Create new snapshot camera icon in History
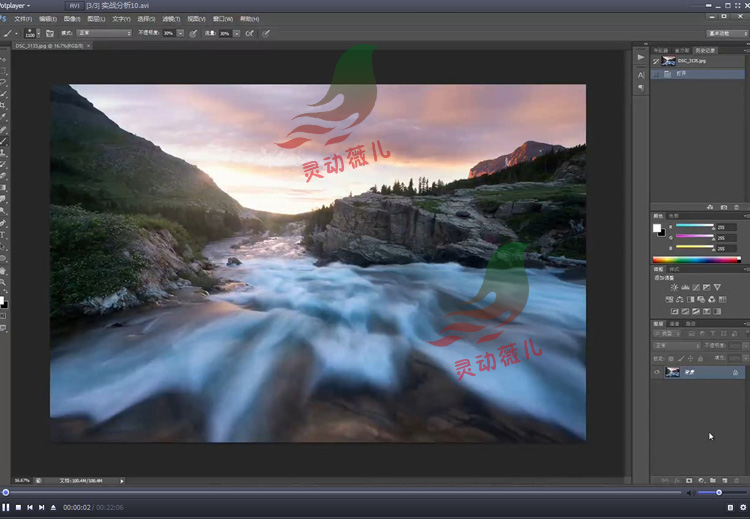This screenshot has width=750, height=519. coord(724,207)
